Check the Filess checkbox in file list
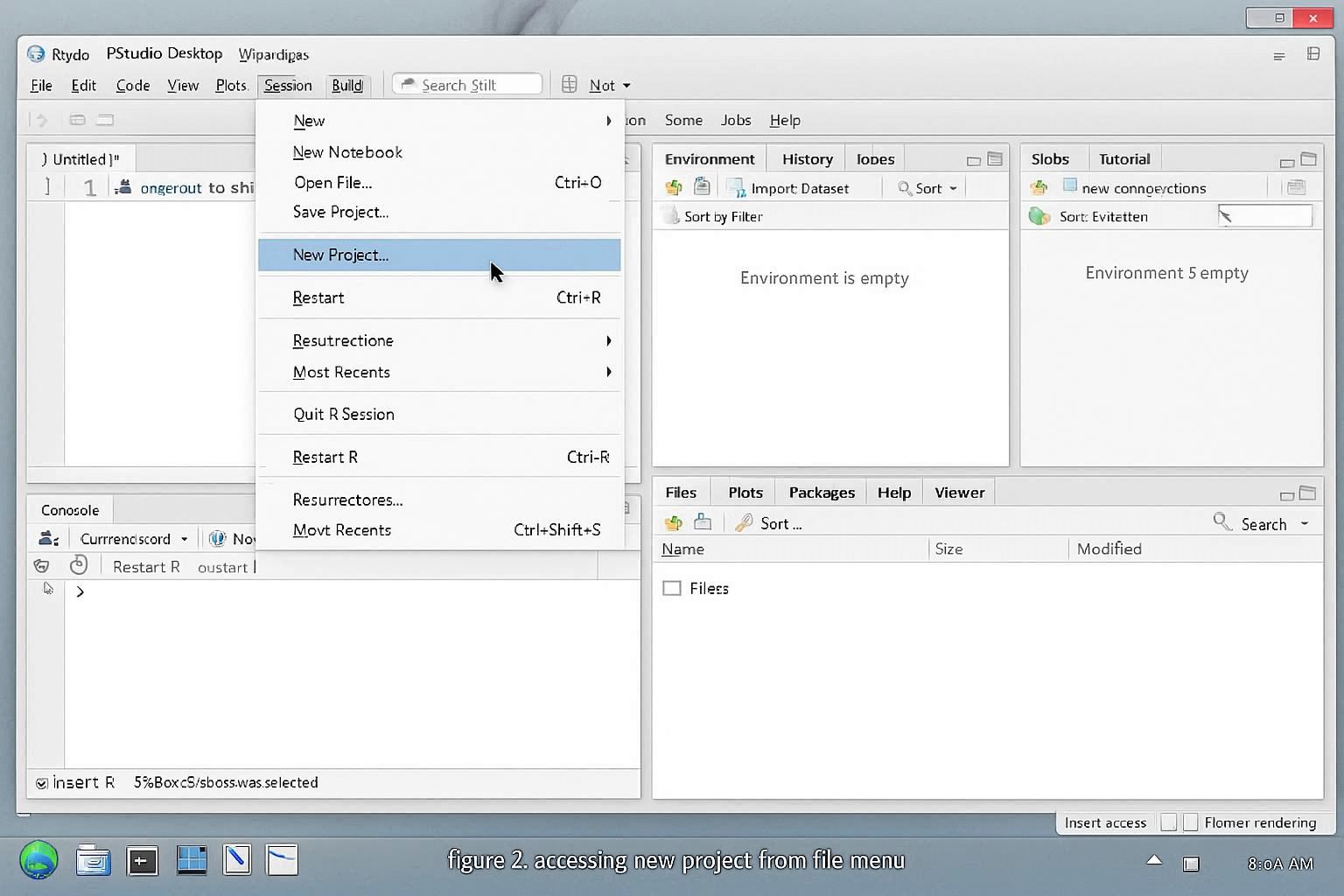The image size is (1344, 896). [671, 588]
